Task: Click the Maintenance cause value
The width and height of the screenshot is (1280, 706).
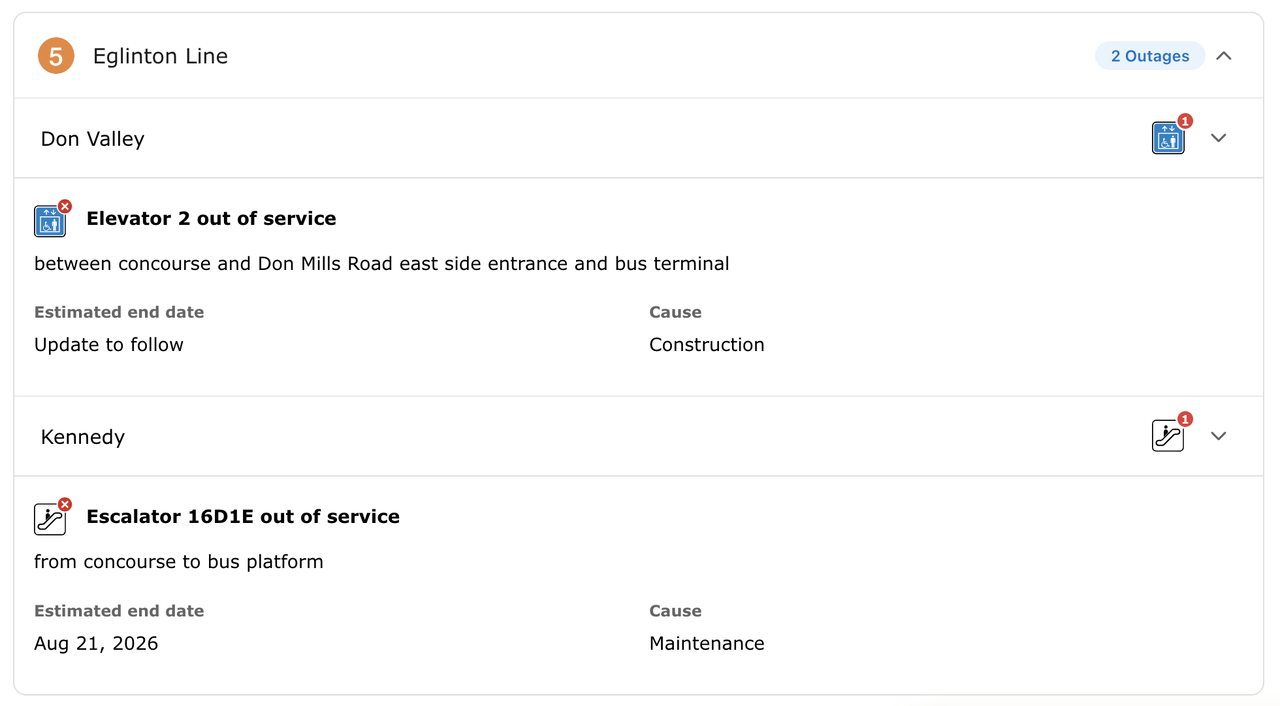Action: (x=706, y=643)
